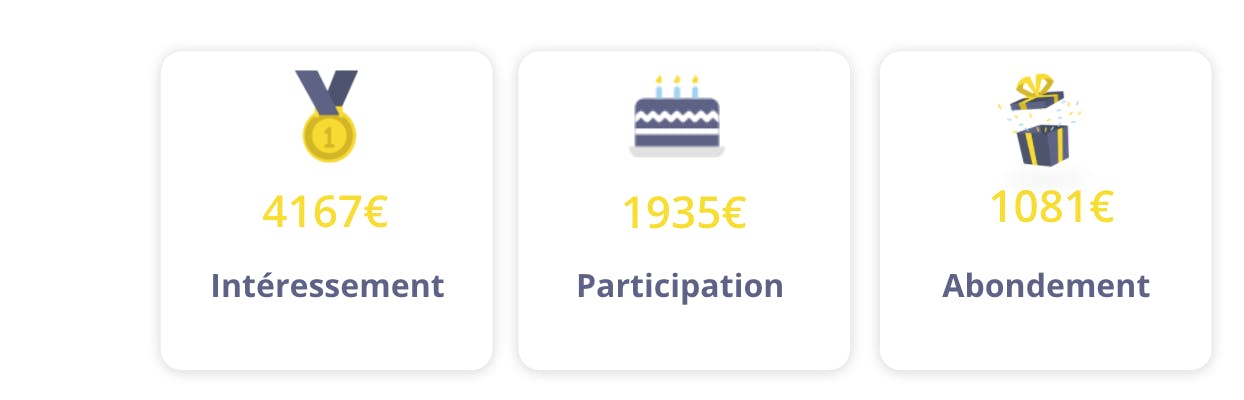Image resolution: width=1244 pixels, height=400 pixels.
Task: Click the white zigzag icing on the cake
Action: coord(677,117)
